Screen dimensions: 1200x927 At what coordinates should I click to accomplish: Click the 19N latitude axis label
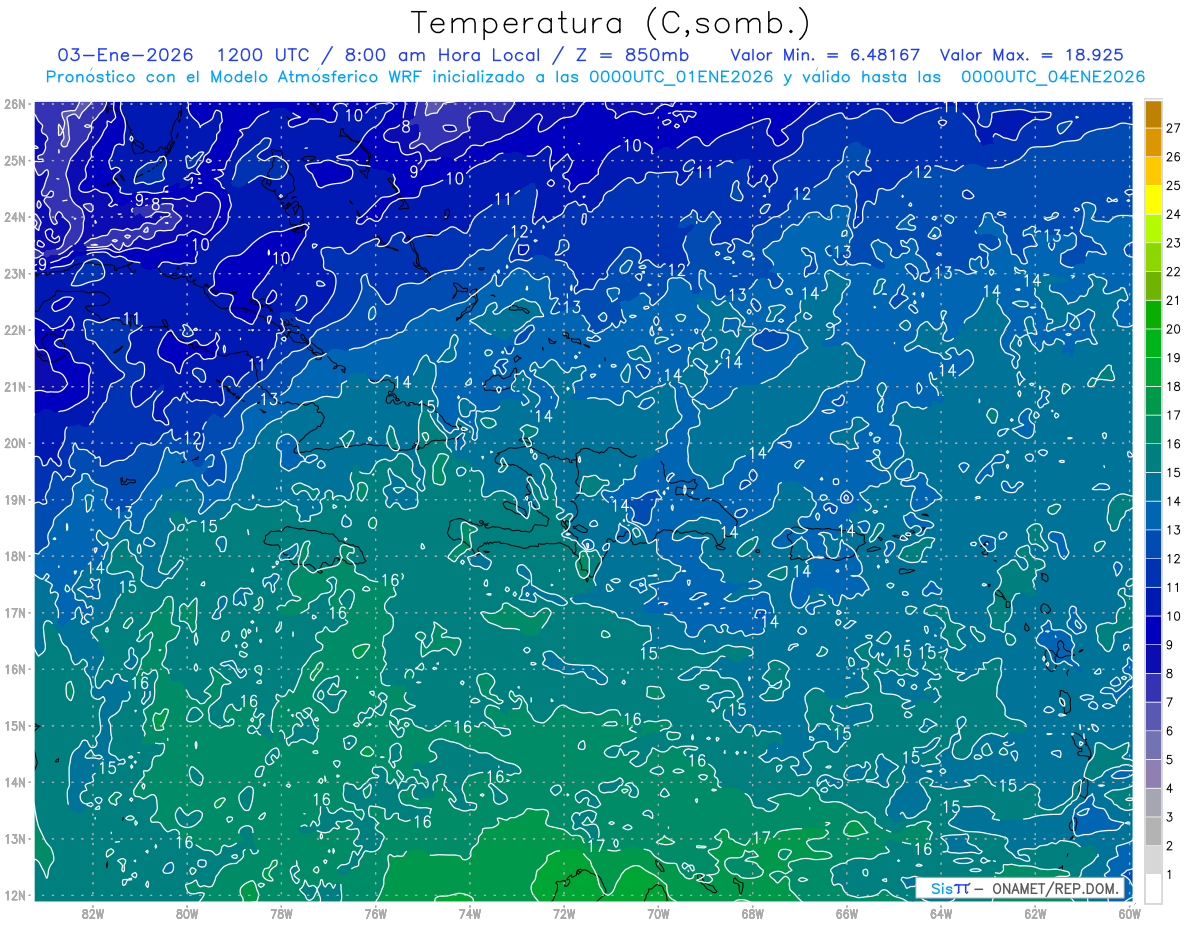pyautogui.click(x=14, y=499)
